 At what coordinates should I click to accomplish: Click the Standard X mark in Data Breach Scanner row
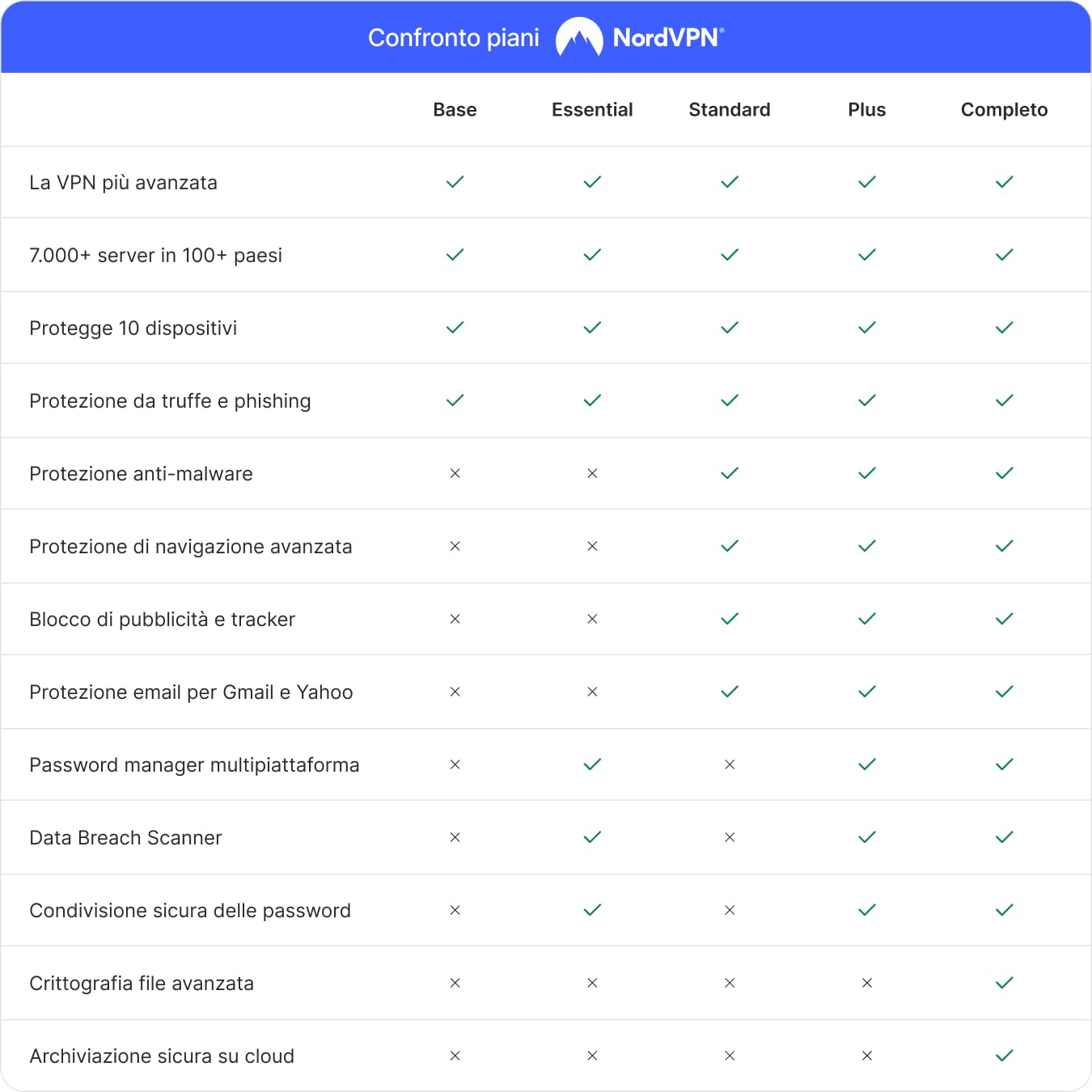point(730,837)
